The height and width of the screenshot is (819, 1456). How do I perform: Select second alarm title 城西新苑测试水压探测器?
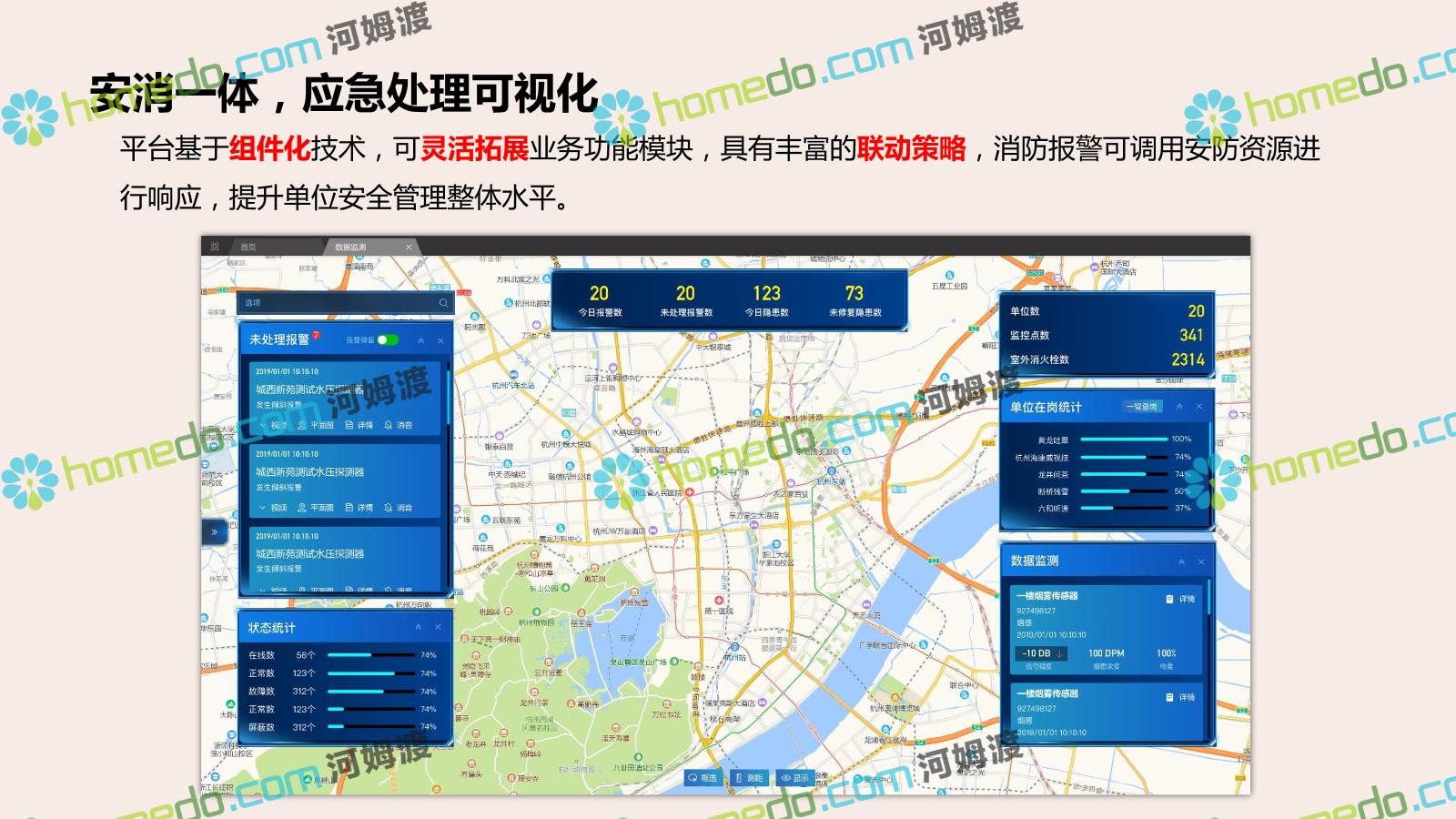[309, 472]
